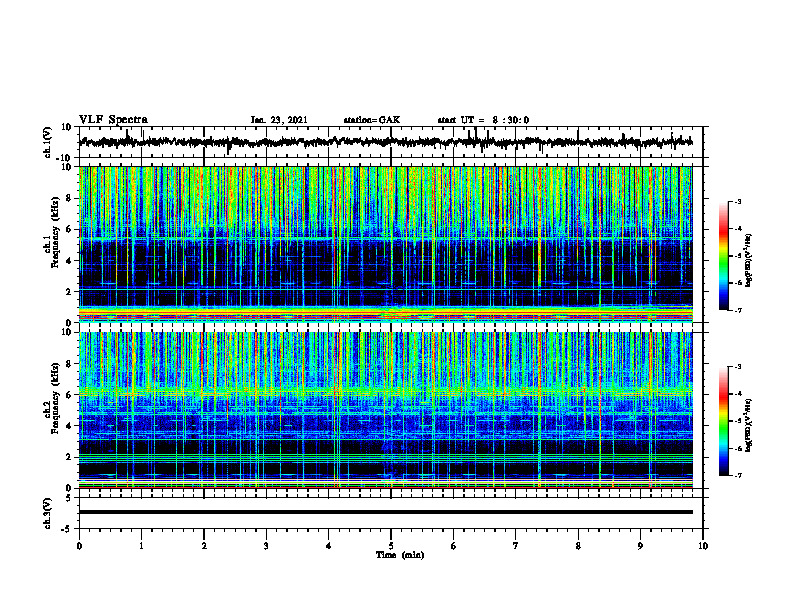Click the "-5" tick on ch.3(V) axis
The height and width of the screenshot is (612, 792).
coord(68,529)
